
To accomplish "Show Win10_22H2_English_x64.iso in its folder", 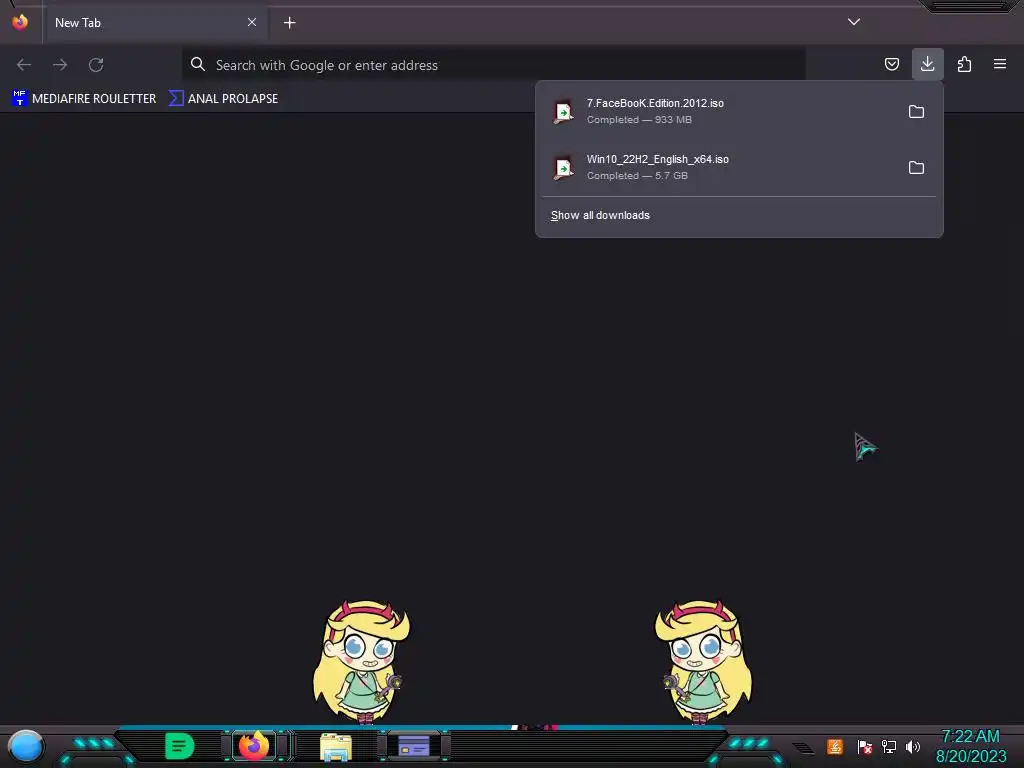I will tap(916, 168).
